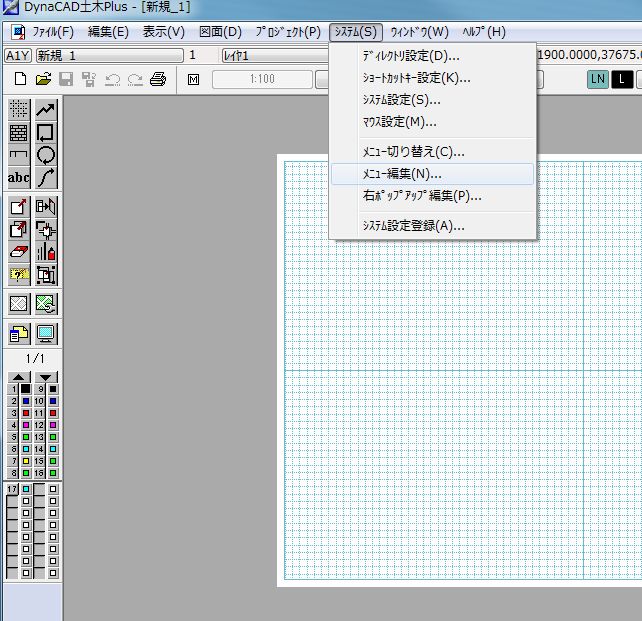This screenshot has width=642, height=621.
Task: Open the 編集(E) menu
Action: tap(108, 32)
